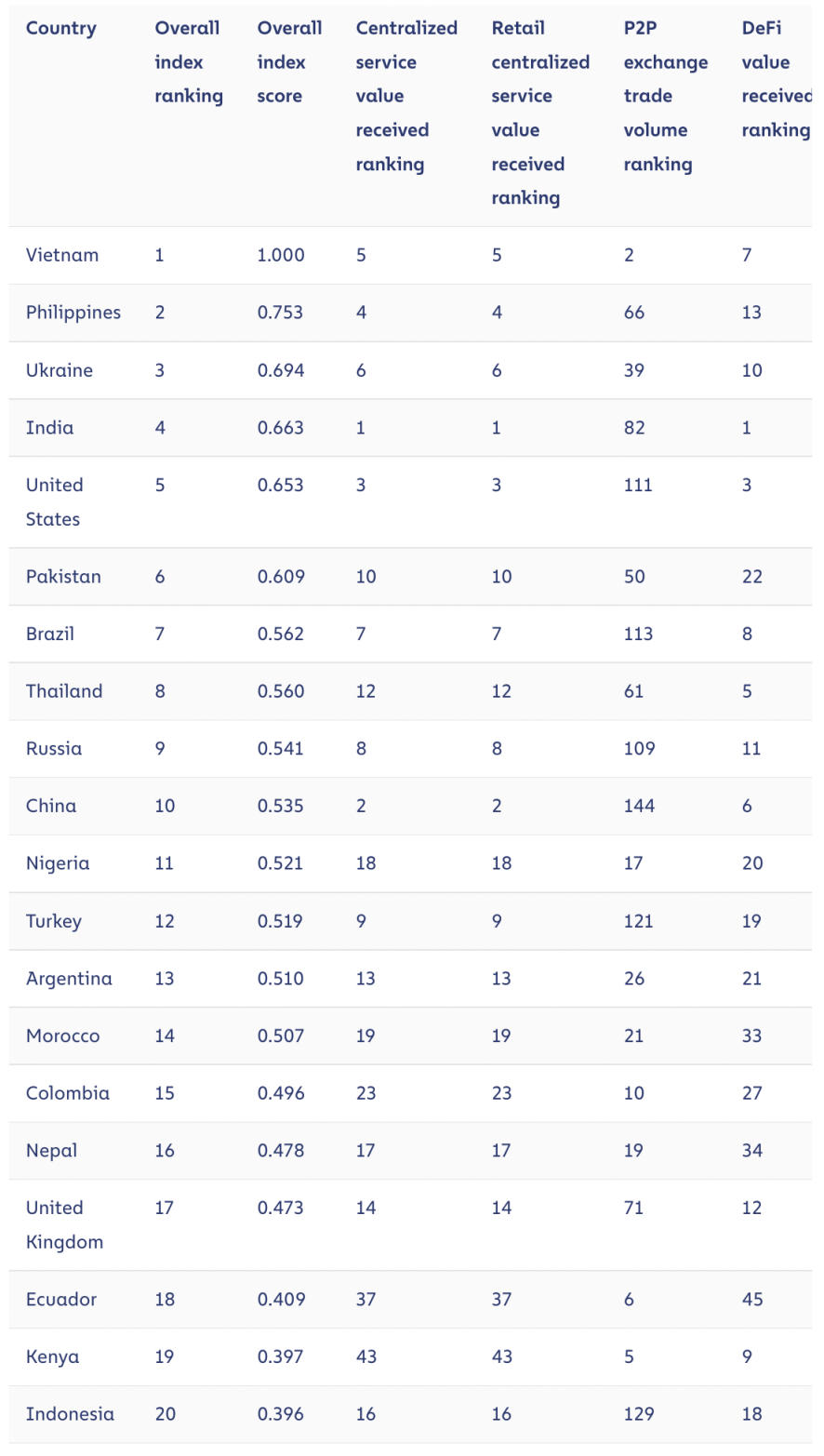The width and height of the screenshot is (824, 1456).
Task: Select the United Kingdom country cell
Action: tap(64, 1225)
